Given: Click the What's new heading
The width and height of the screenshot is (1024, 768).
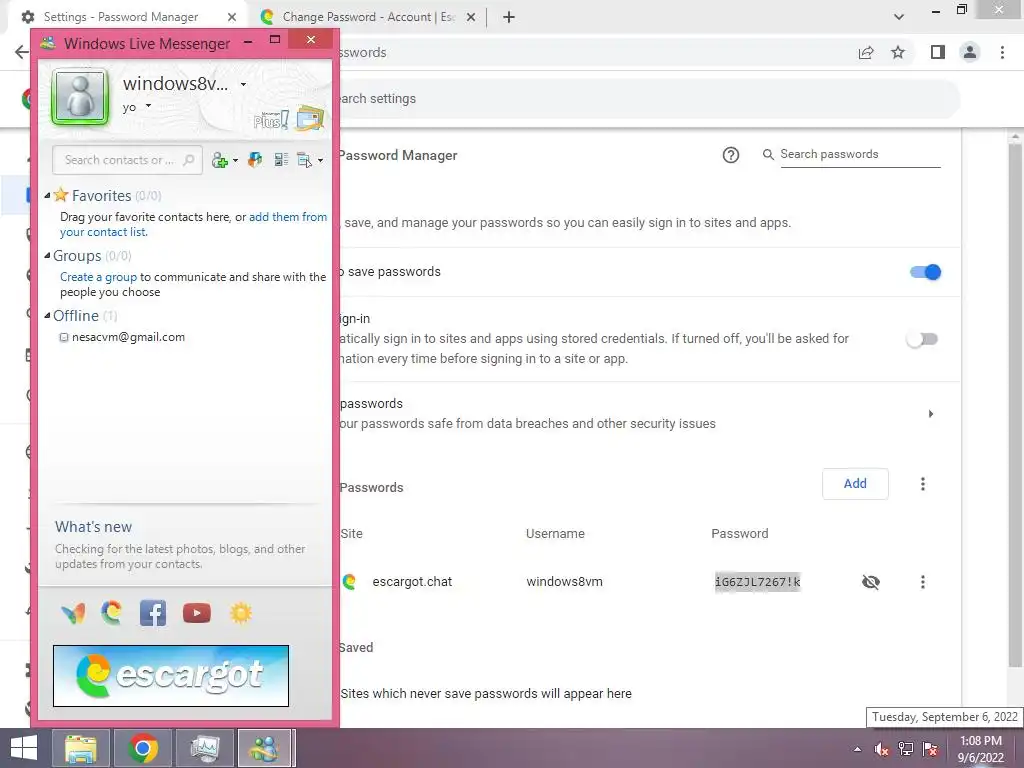Looking at the screenshot, I should (x=93, y=527).
